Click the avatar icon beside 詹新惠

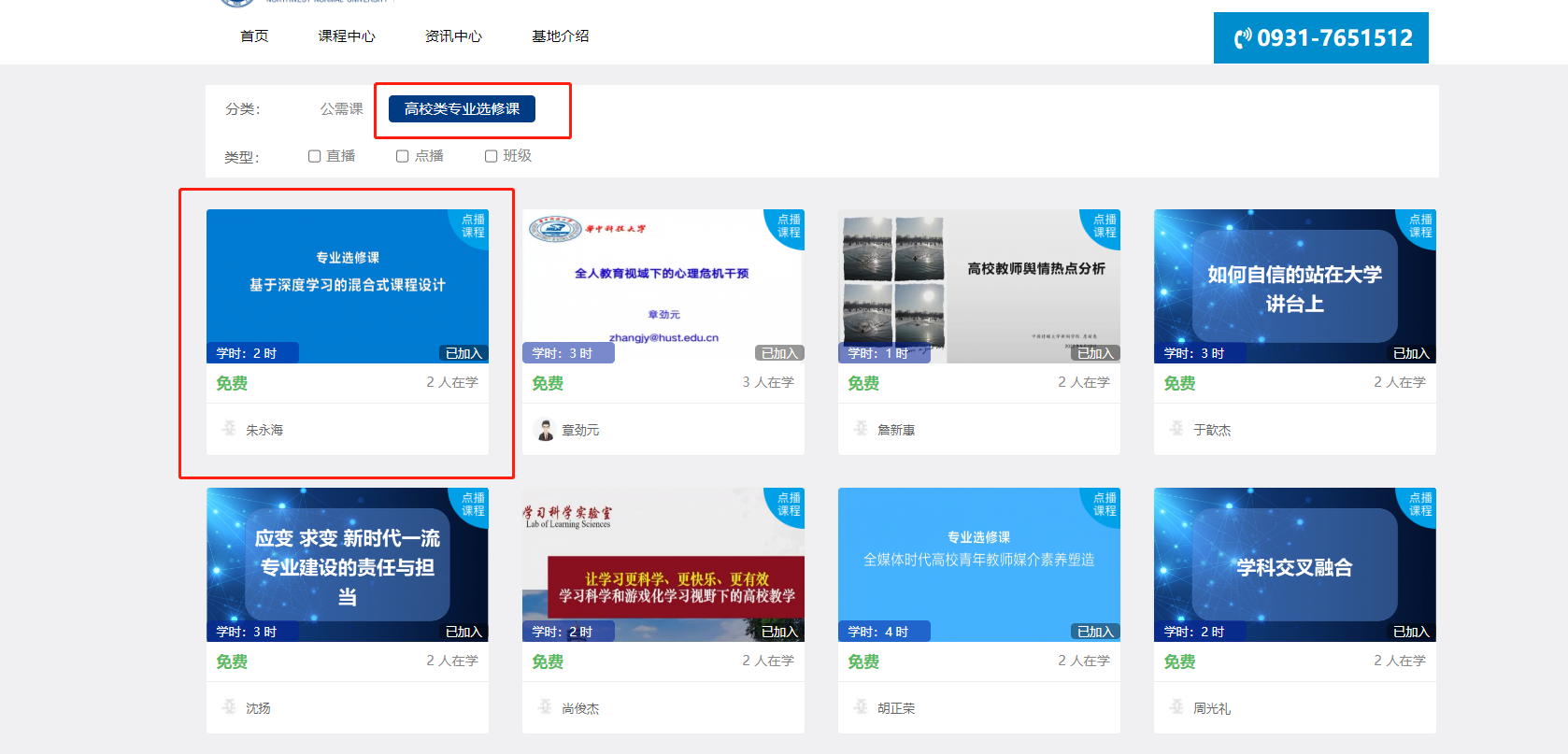tap(861, 429)
